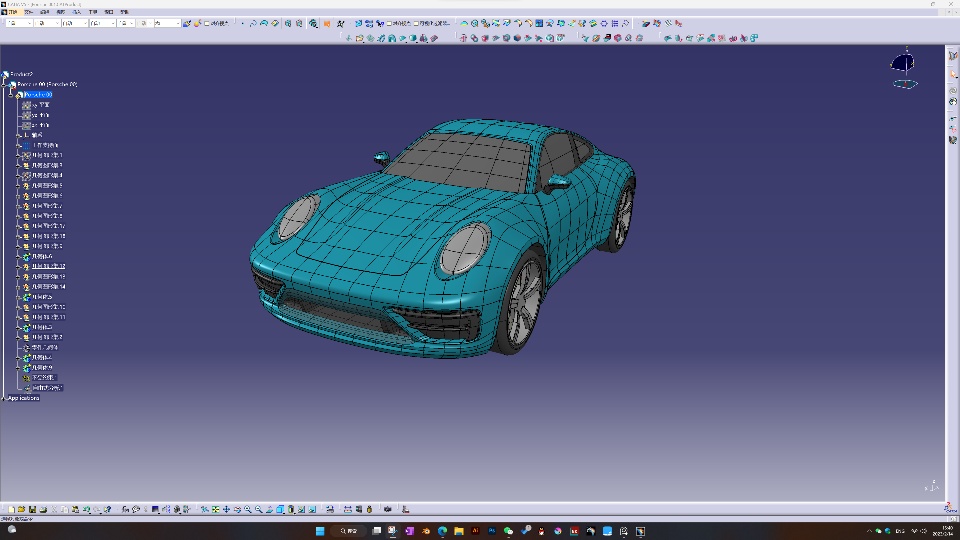Open the isometric quick view cube icon
960x540 pixels.
[280, 509]
